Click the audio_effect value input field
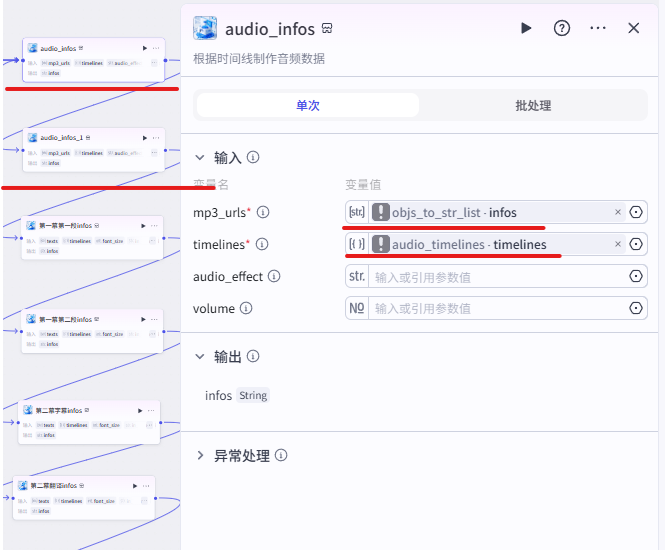665x550 pixels. (x=498, y=276)
